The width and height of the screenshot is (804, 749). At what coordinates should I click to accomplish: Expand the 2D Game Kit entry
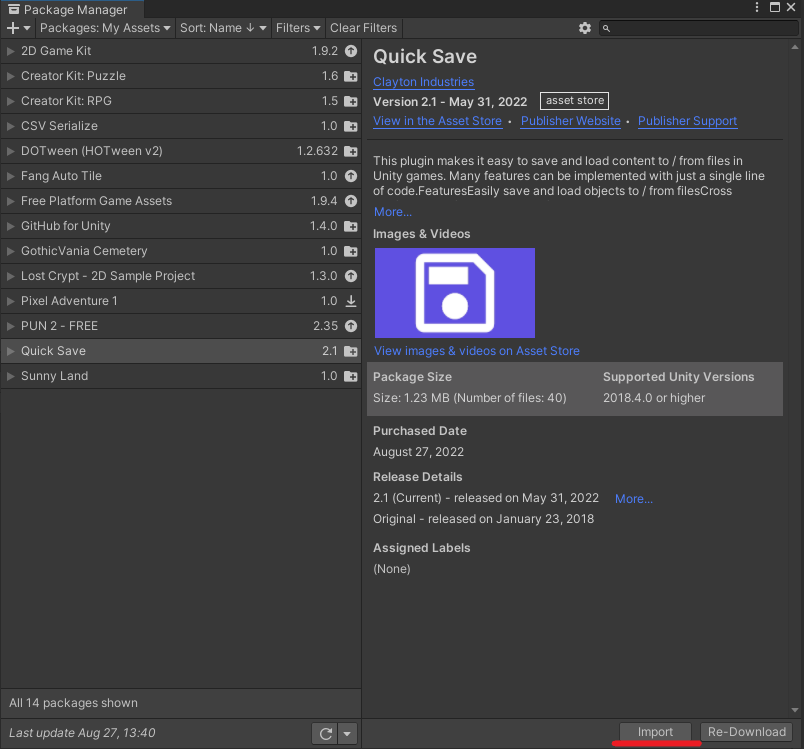pyautogui.click(x=10, y=51)
